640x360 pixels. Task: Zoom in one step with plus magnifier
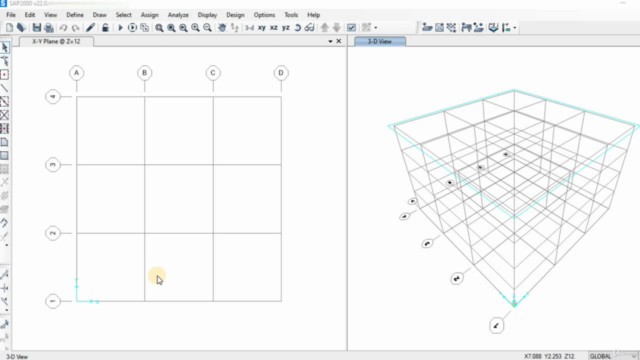coord(196,28)
